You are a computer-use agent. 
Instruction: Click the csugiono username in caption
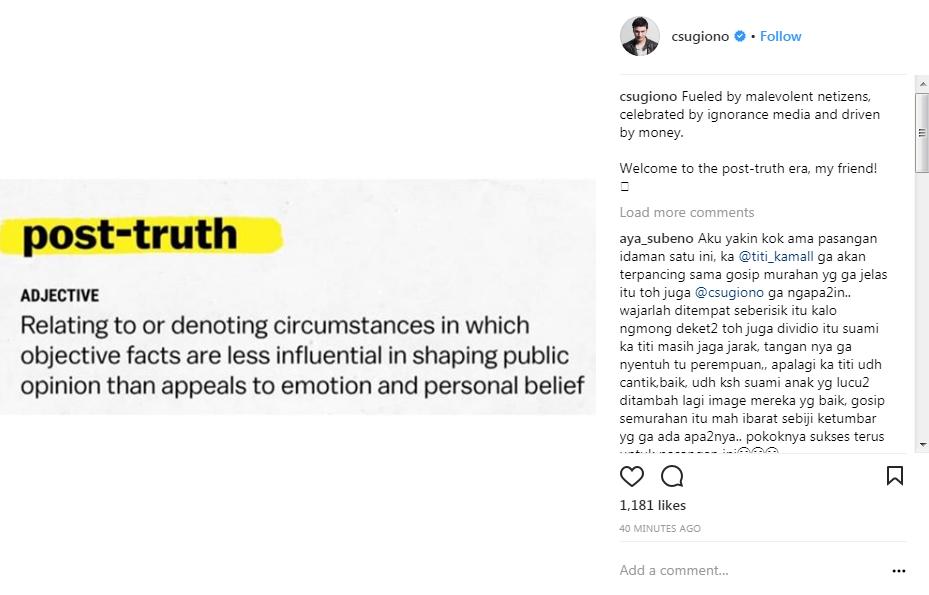point(648,97)
